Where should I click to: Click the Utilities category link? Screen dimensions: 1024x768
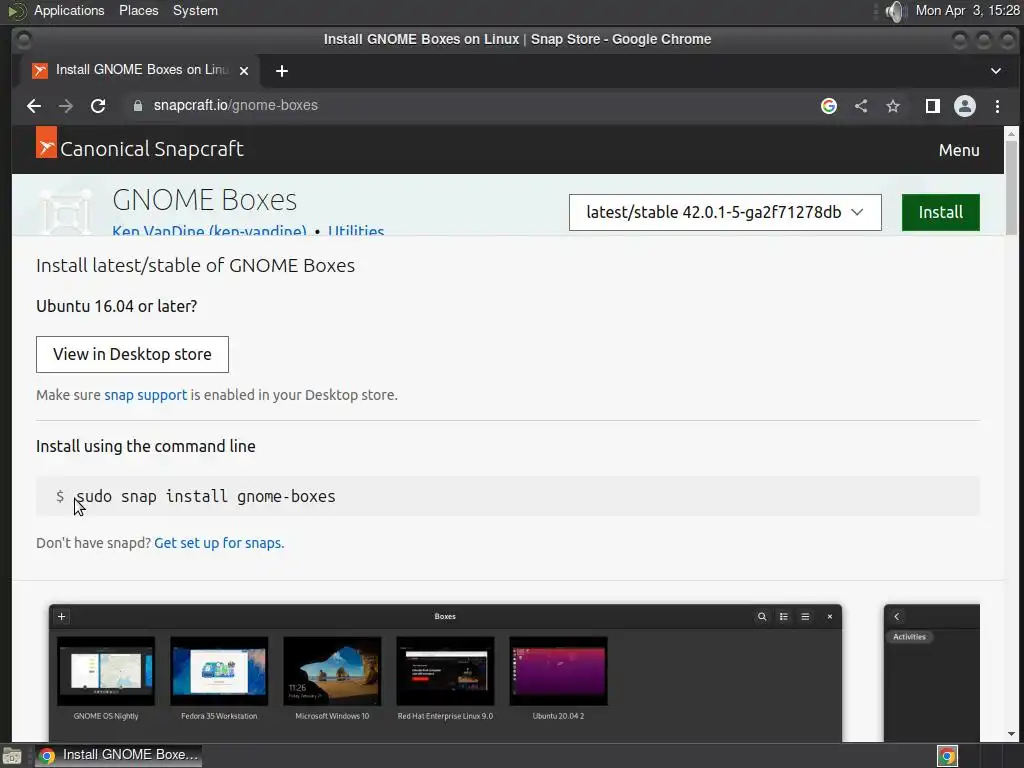pos(356,230)
